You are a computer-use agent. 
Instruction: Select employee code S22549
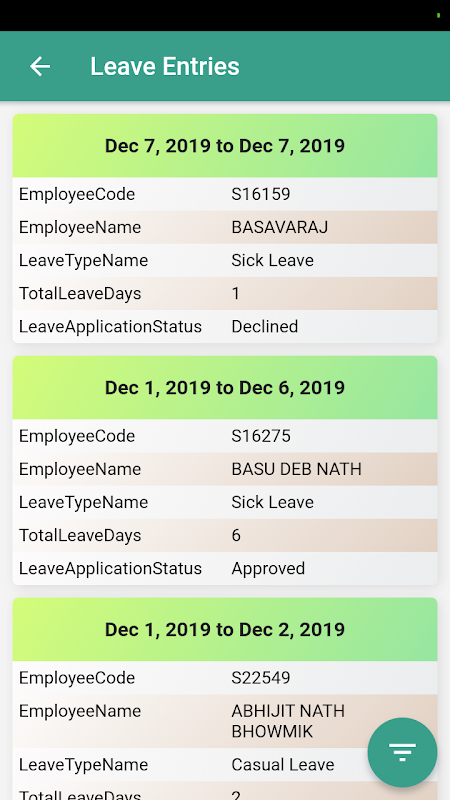click(261, 678)
